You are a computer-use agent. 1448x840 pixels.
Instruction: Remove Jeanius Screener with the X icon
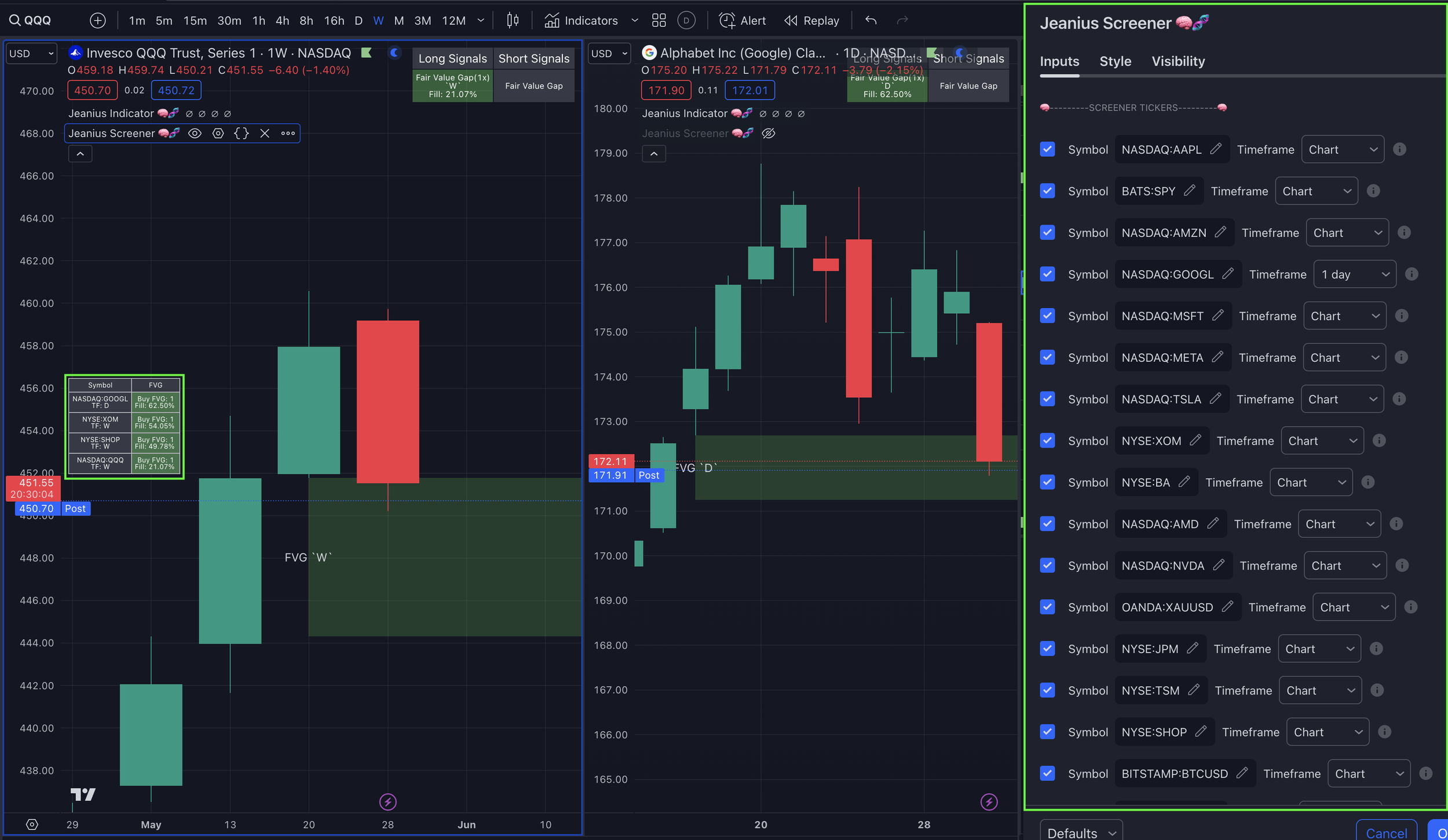click(265, 133)
